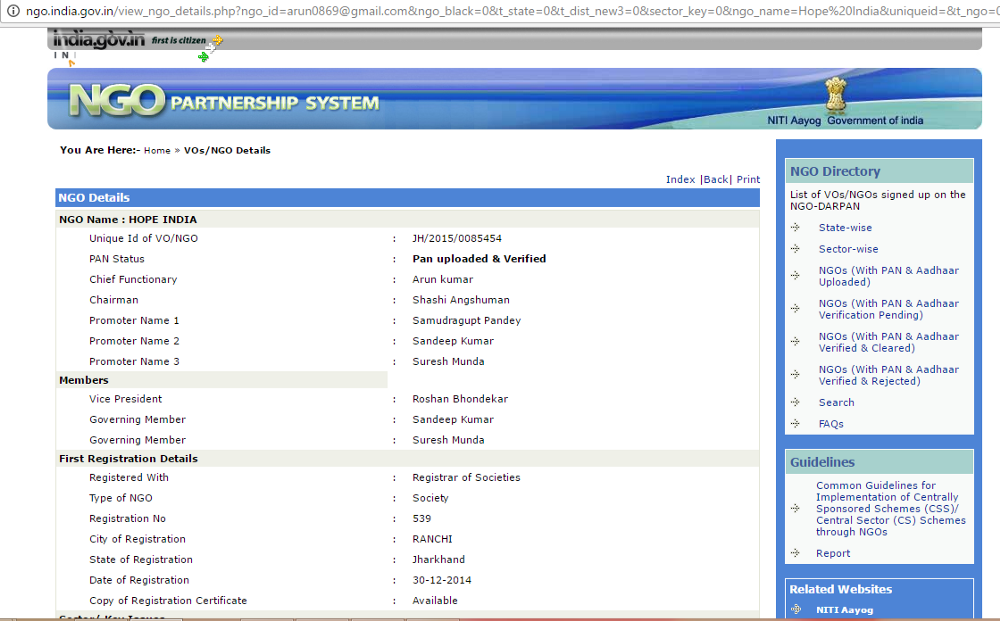The height and width of the screenshot is (621, 1000).
Task: Click the bullet icon beside Sector-wise
Action: [x=795, y=249]
